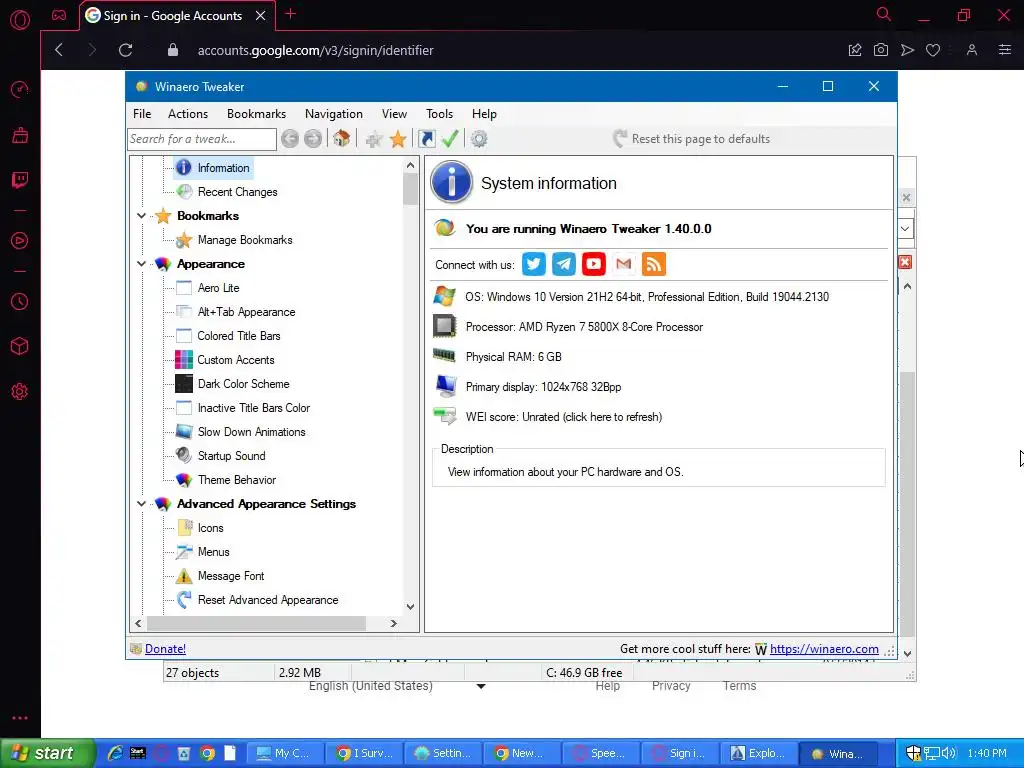Open Winaero's YouTube link icon
This screenshot has height=768, width=1024.
pyautogui.click(x=594, y=264)
